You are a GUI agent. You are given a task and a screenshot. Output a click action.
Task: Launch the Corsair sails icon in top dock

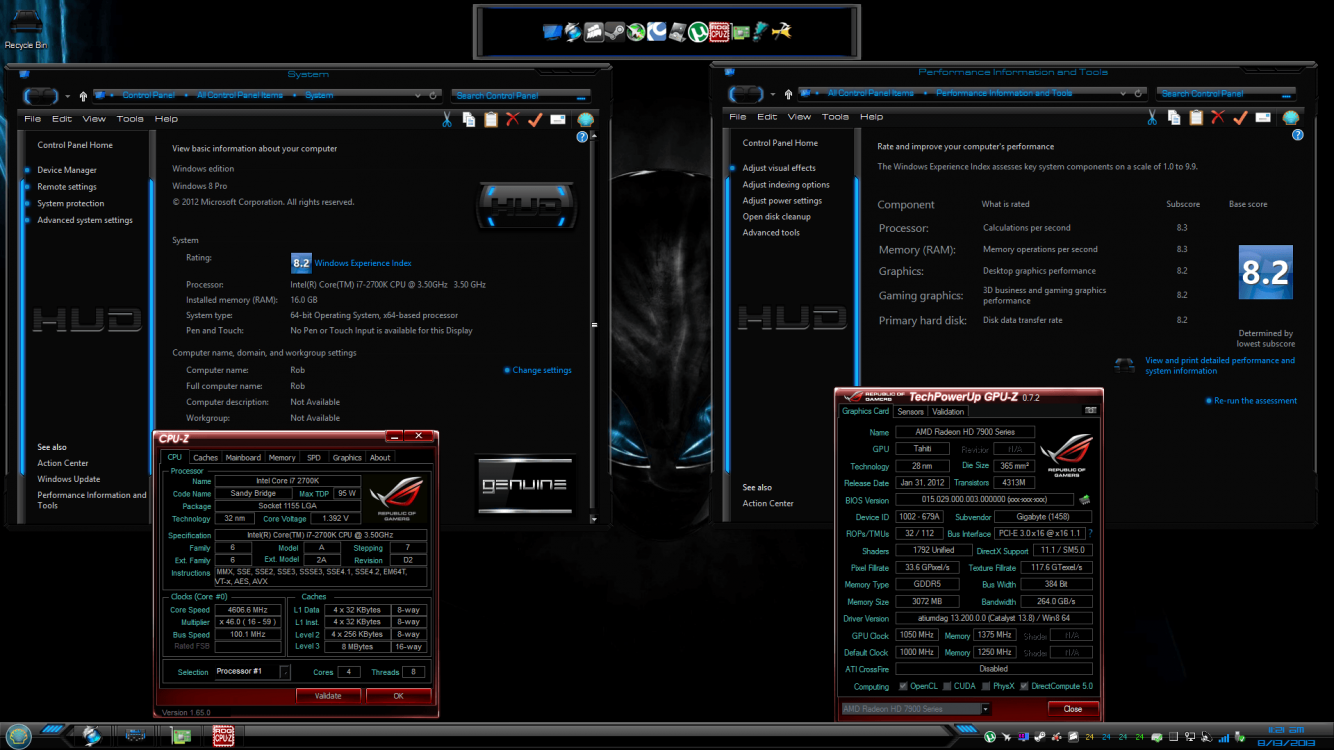[x=594, y=32]
